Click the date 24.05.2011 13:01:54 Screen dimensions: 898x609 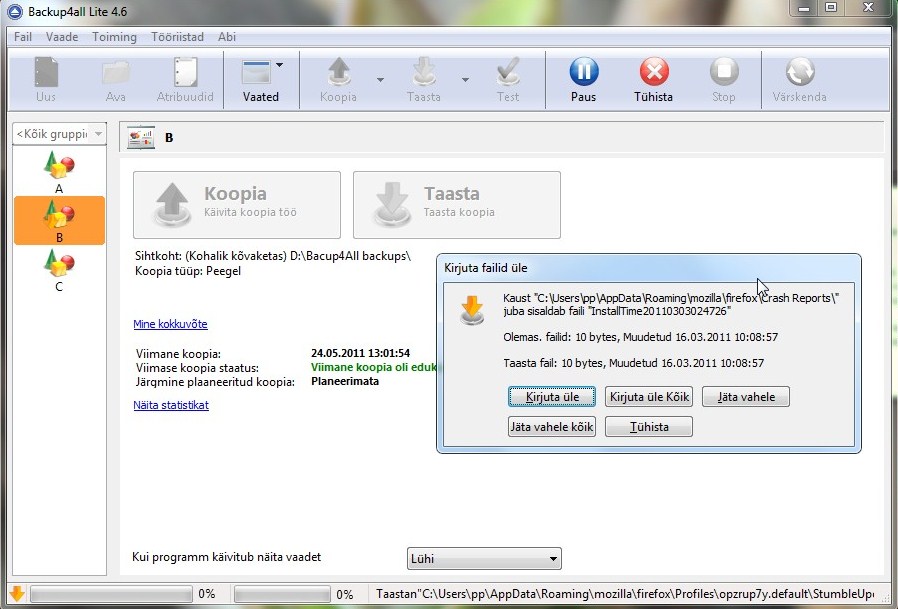[x=360, y=353]
